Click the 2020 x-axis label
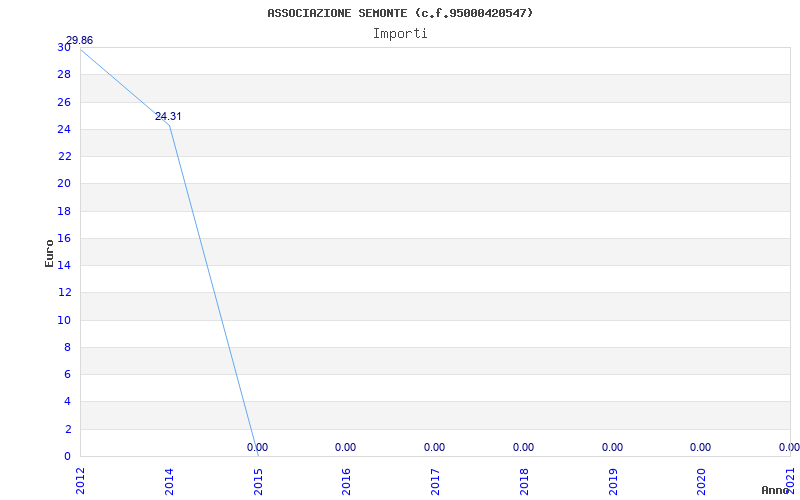Image resolution: width=800 pixels, height=500 pixels. coord(702,481)
